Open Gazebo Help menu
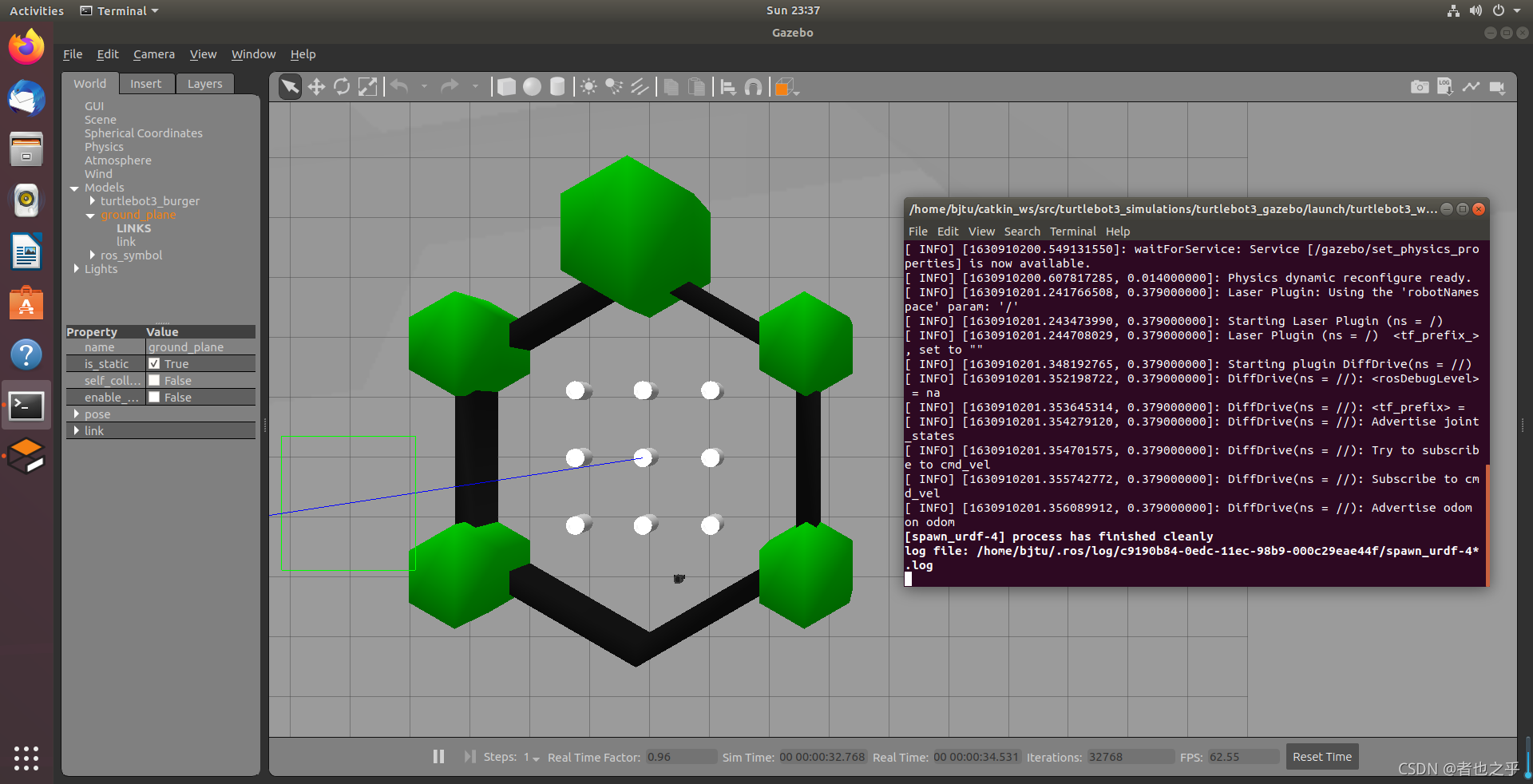Image resolution: width=1533 pixels, height=784 pixels. [x=303, y=54]
